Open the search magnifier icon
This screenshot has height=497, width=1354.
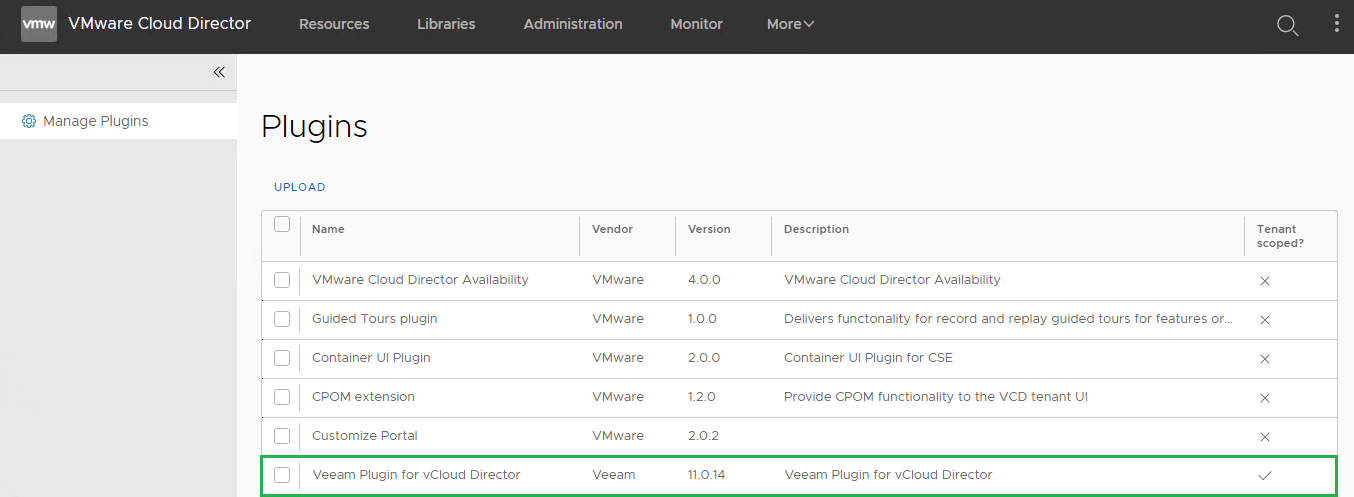[1287, 25]
